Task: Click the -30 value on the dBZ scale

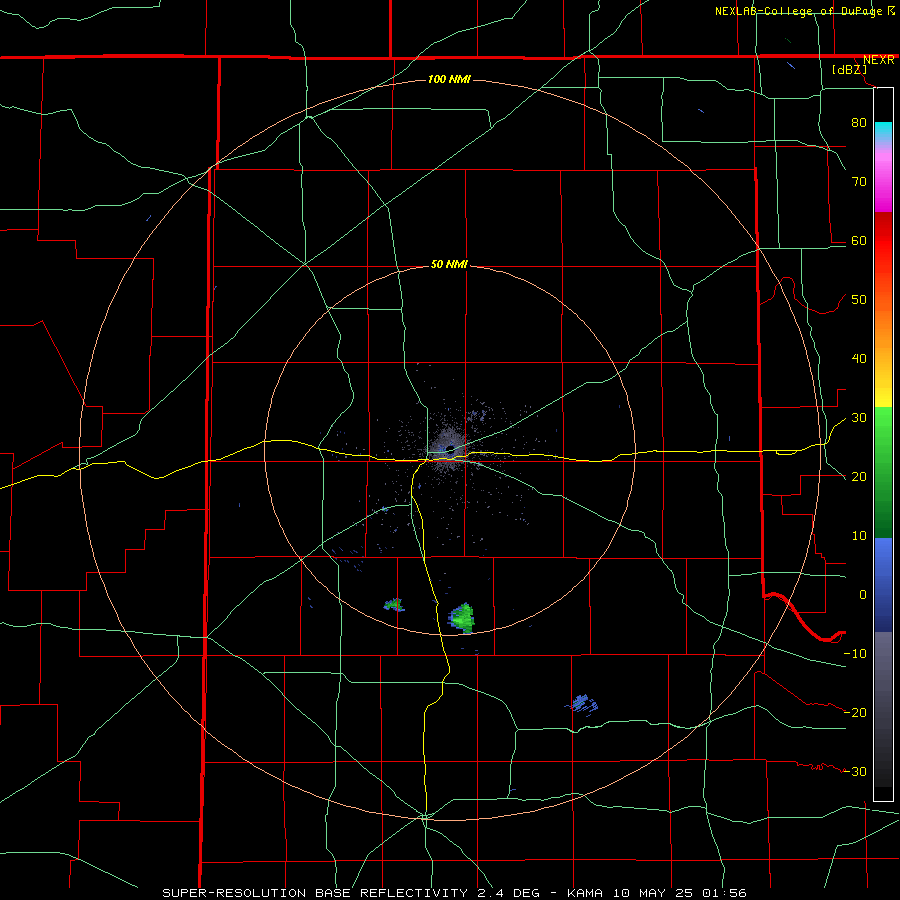Action: [x=855, y=771]
